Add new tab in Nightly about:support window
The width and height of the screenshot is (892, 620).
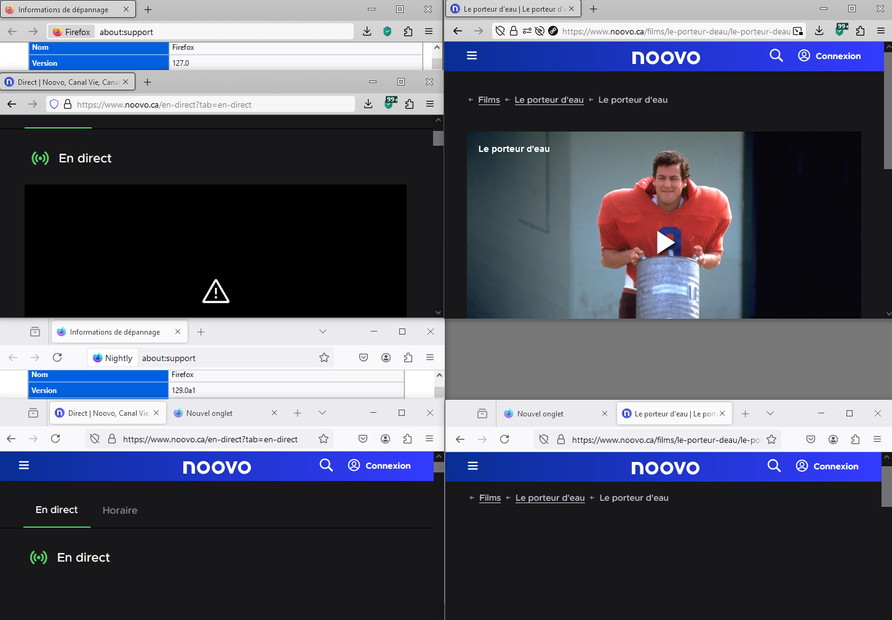200,332
